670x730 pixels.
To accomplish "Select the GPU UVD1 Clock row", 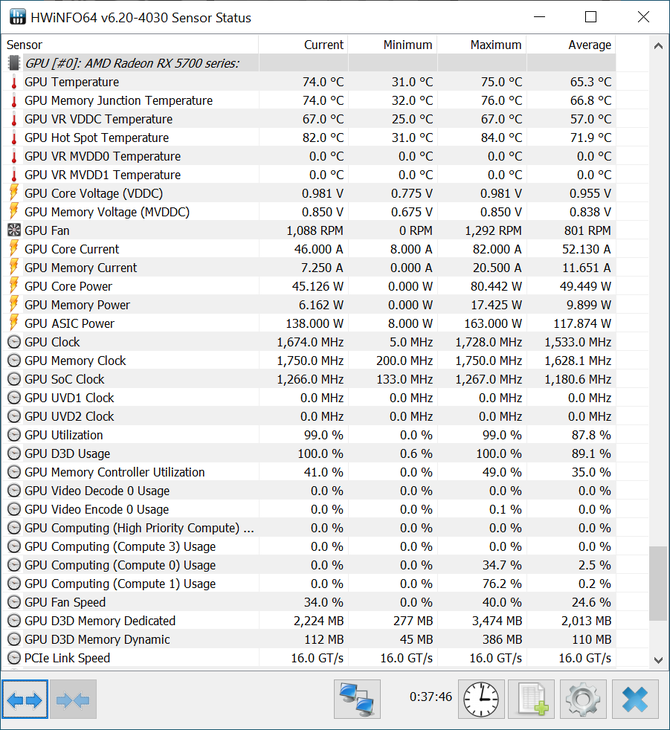I will 309,398.
